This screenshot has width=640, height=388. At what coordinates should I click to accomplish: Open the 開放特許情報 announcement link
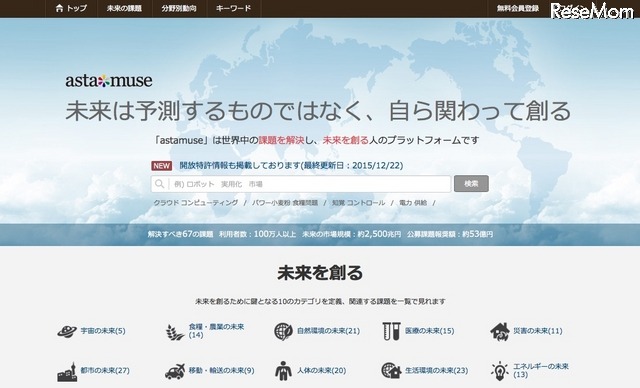click(x=291, y=166)
